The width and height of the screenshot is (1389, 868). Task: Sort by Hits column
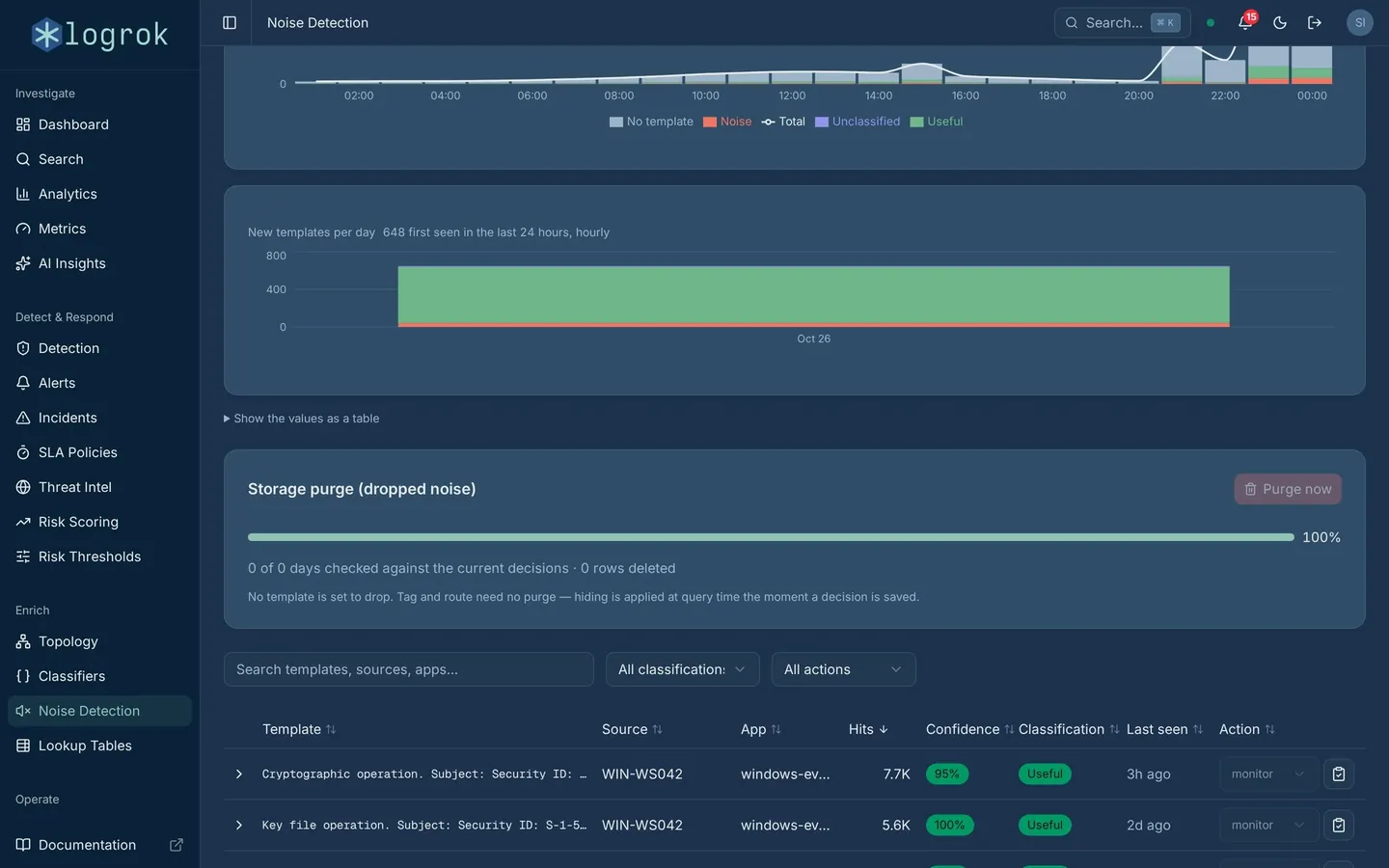pyautogui.click(x=868, y=729)
